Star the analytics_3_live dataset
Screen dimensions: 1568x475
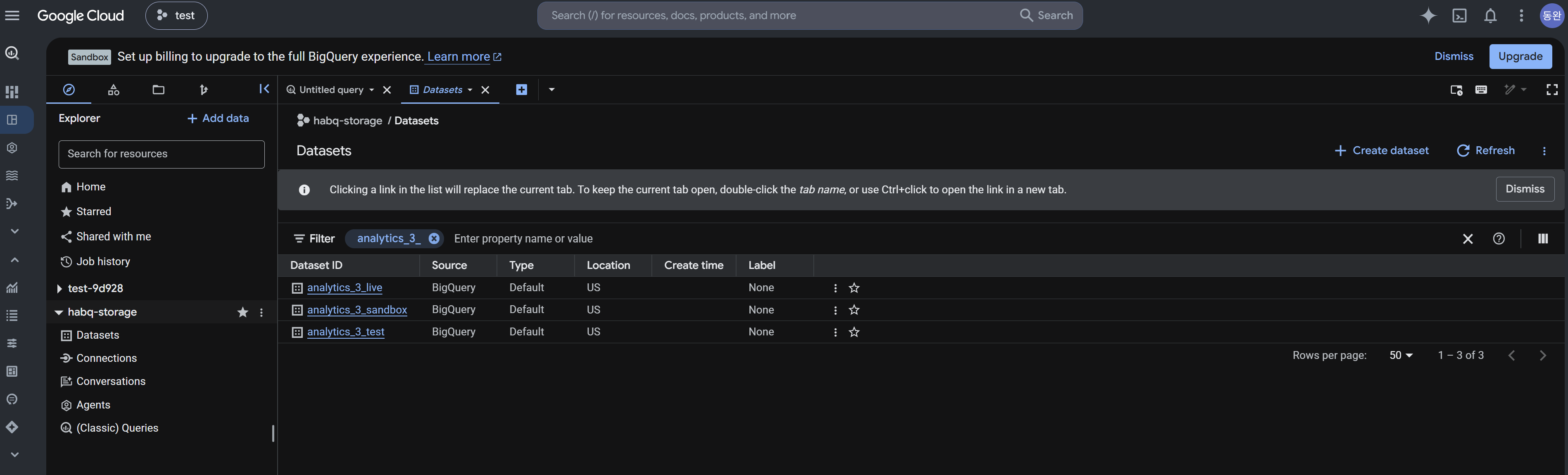pos(854,288)
